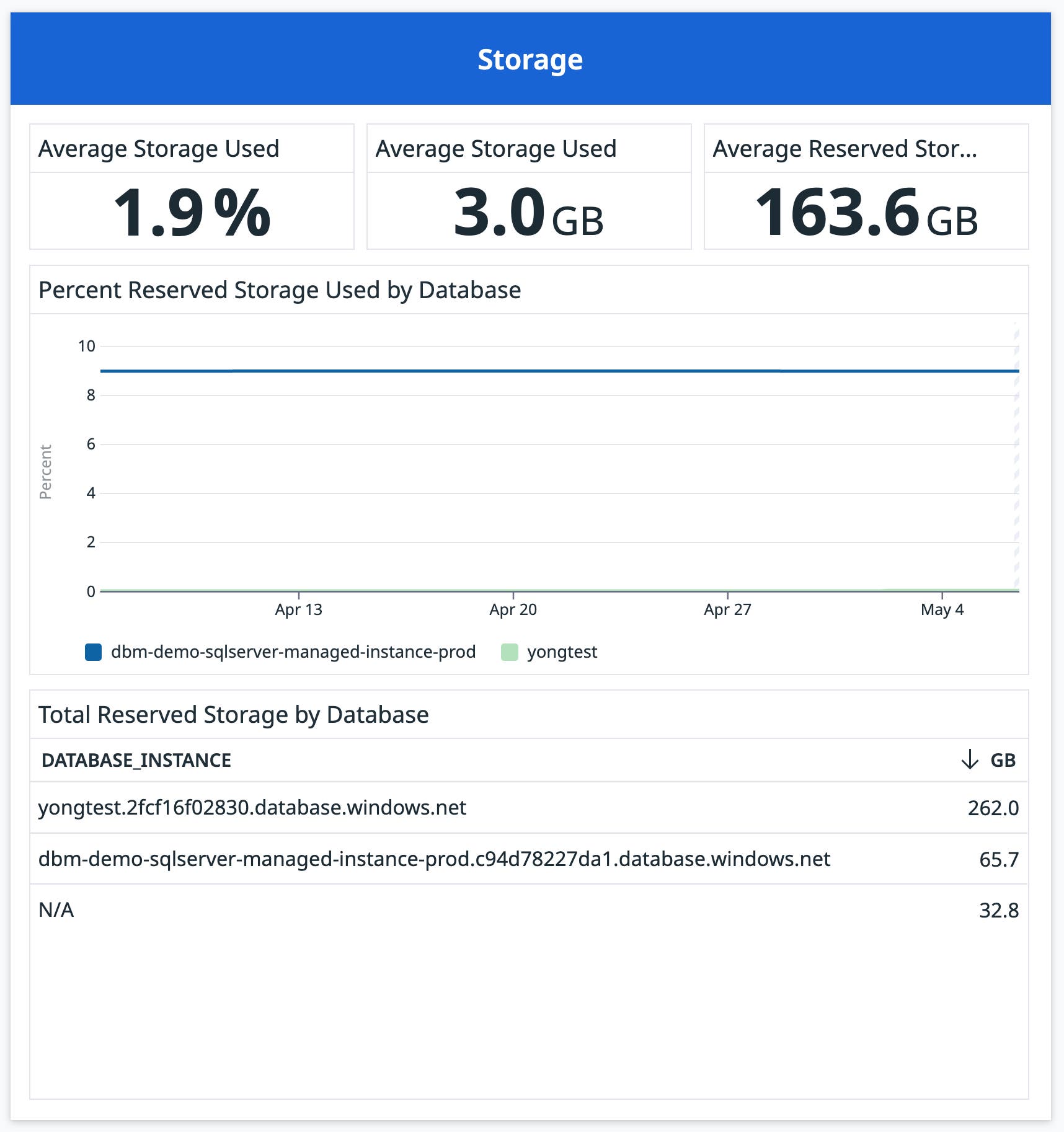Click the May 4 axis label
This screenshot has width=1064, height=1132.
[x=941, y=609]
